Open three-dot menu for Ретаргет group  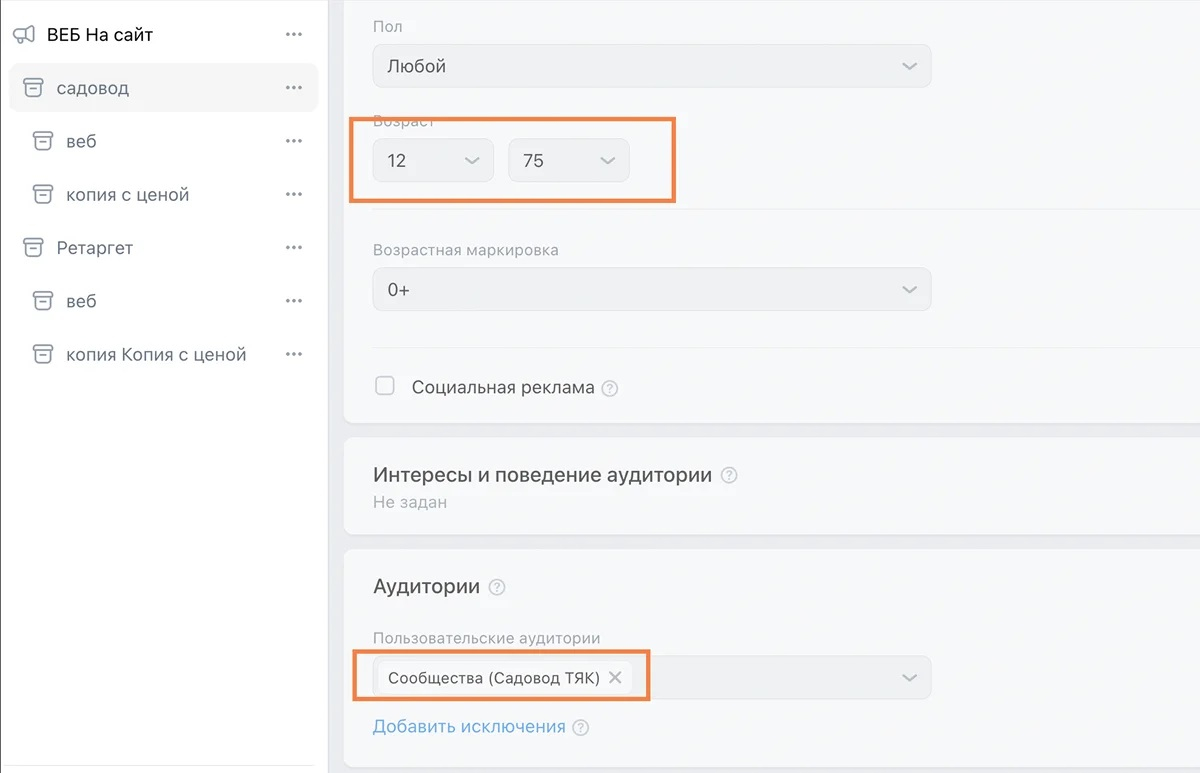point(293,248)
